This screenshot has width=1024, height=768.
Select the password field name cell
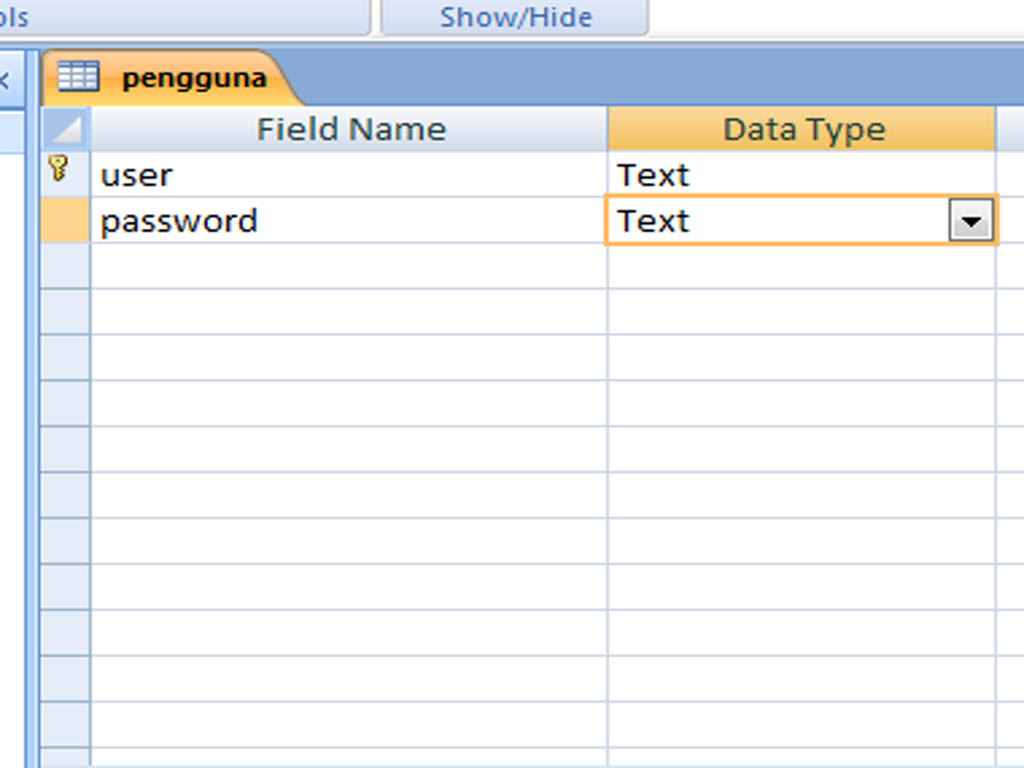(x=348, y=221)
